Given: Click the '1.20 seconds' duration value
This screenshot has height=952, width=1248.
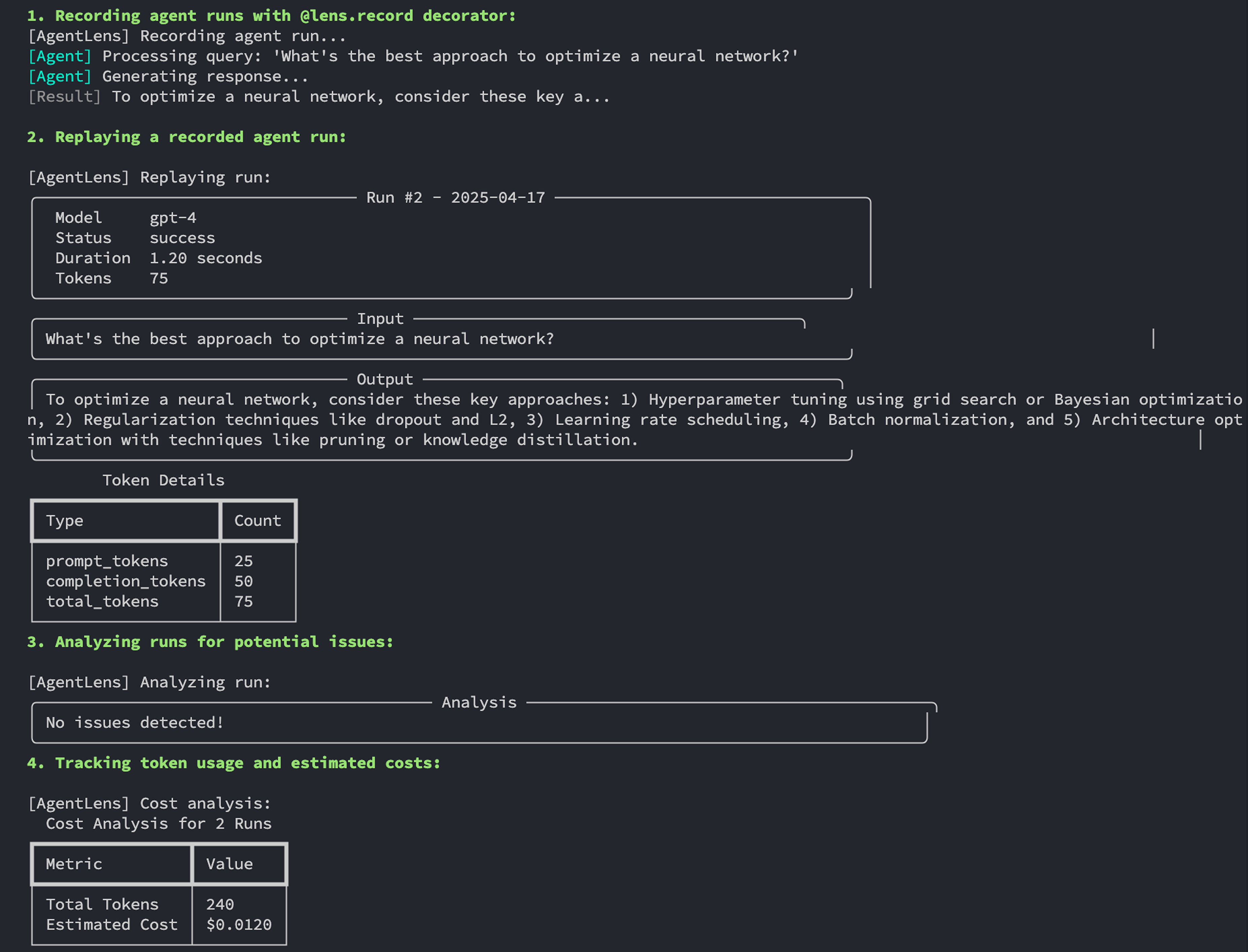Looking at the screenshot, I should [206, 259].
